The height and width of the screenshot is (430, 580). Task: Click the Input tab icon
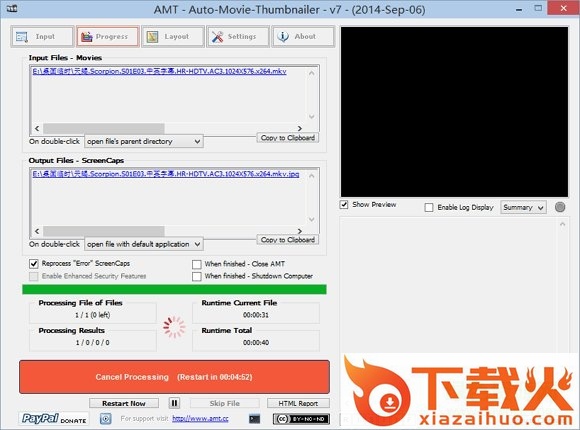(22, 37)
